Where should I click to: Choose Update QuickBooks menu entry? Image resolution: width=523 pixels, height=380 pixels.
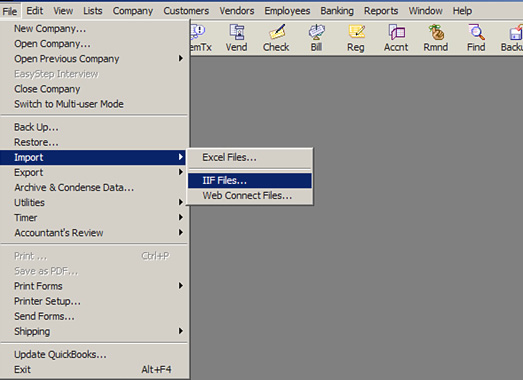pos(95,354)
